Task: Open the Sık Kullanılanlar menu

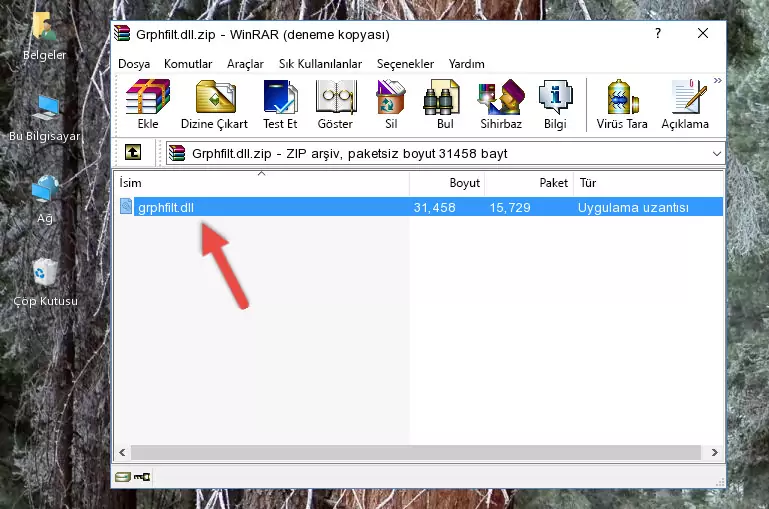Action: (320, 64)
